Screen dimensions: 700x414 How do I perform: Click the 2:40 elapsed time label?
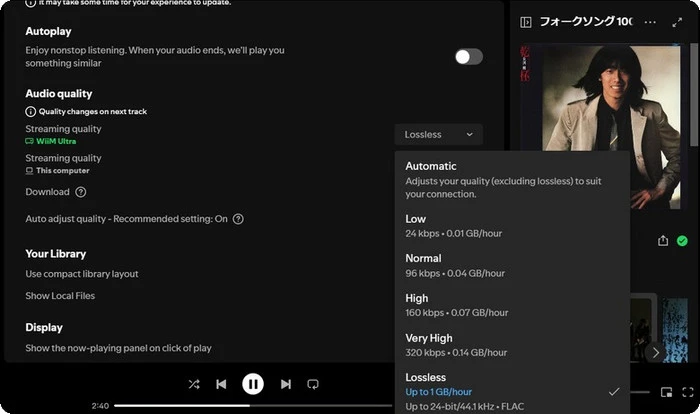(x=100, y=406)
